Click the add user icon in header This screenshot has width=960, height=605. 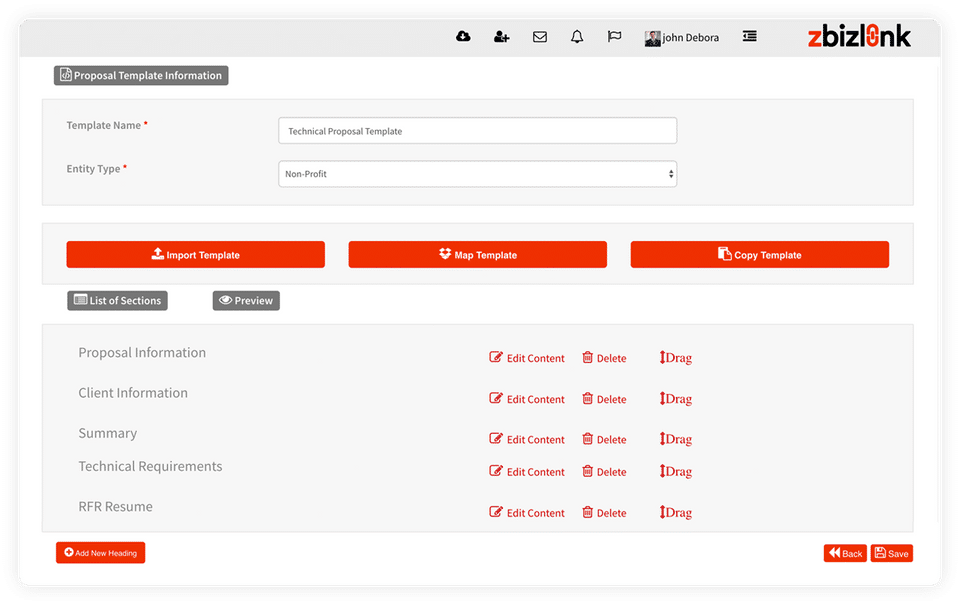[501, 37]
